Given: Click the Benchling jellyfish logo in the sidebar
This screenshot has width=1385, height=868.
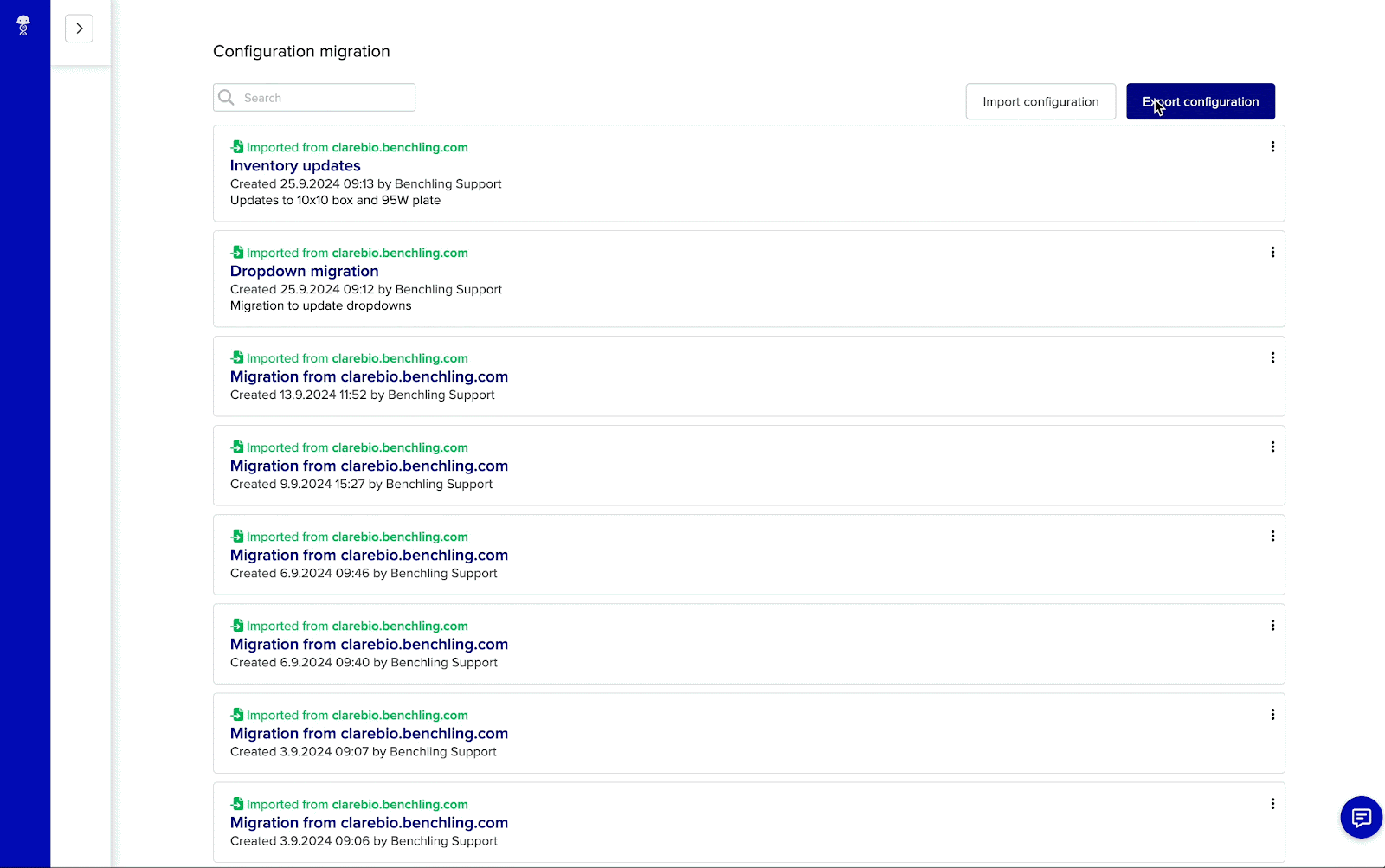Looking at the screenshot, I should point(23,25).
